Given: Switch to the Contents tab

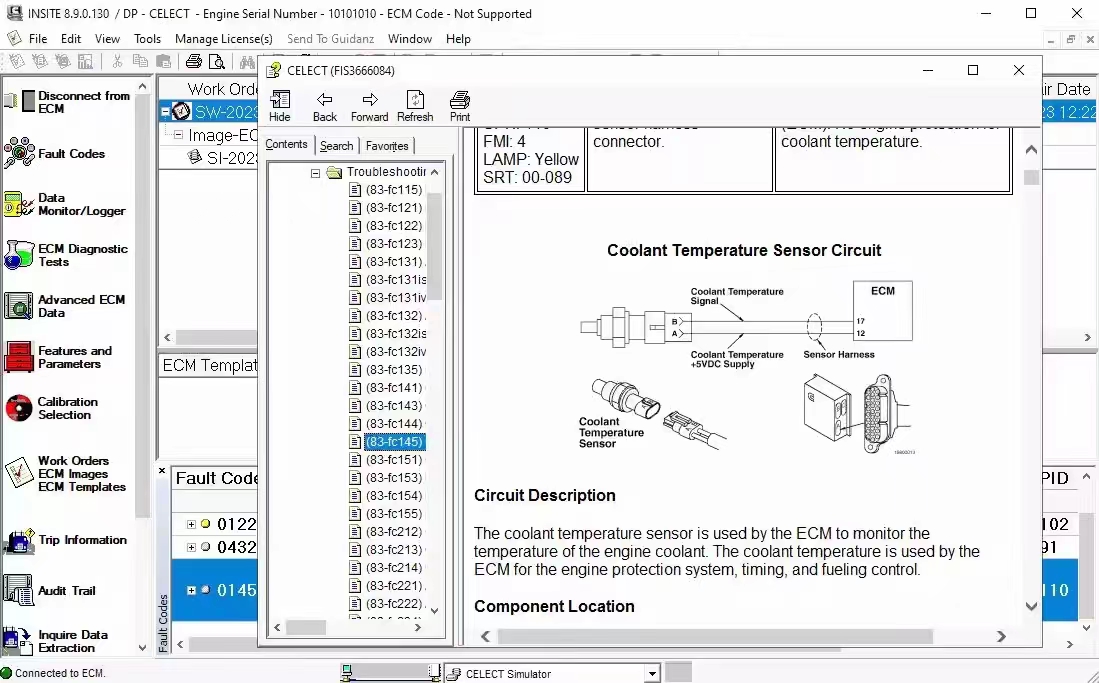Looking at the screenshot, I should point(286,144).
